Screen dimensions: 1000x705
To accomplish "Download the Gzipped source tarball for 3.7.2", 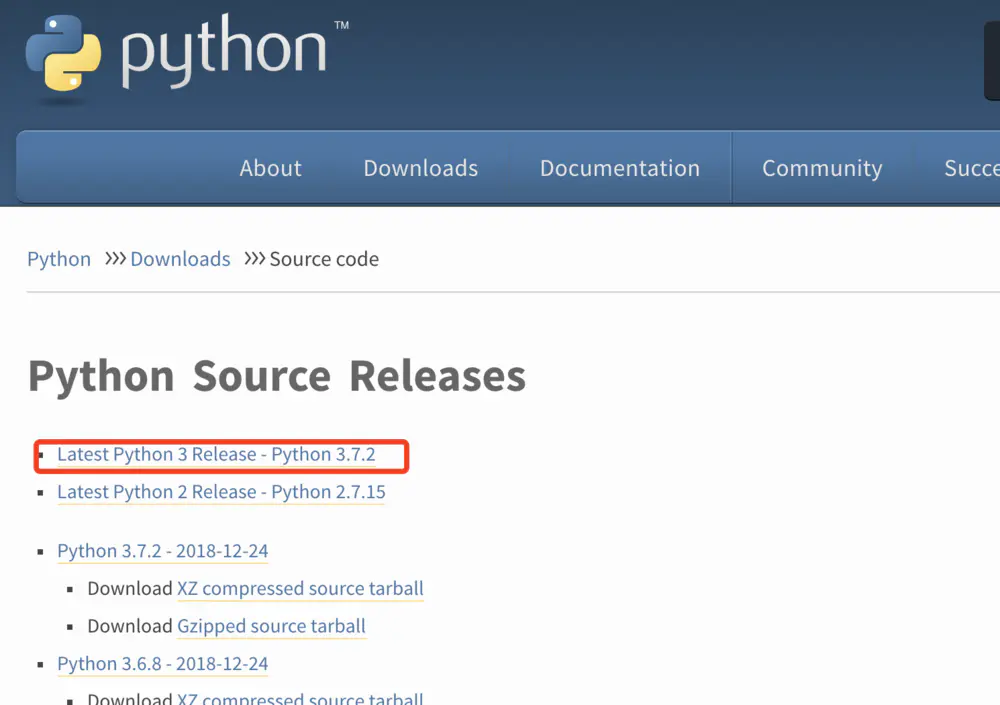I will click(x=271, y=626).
